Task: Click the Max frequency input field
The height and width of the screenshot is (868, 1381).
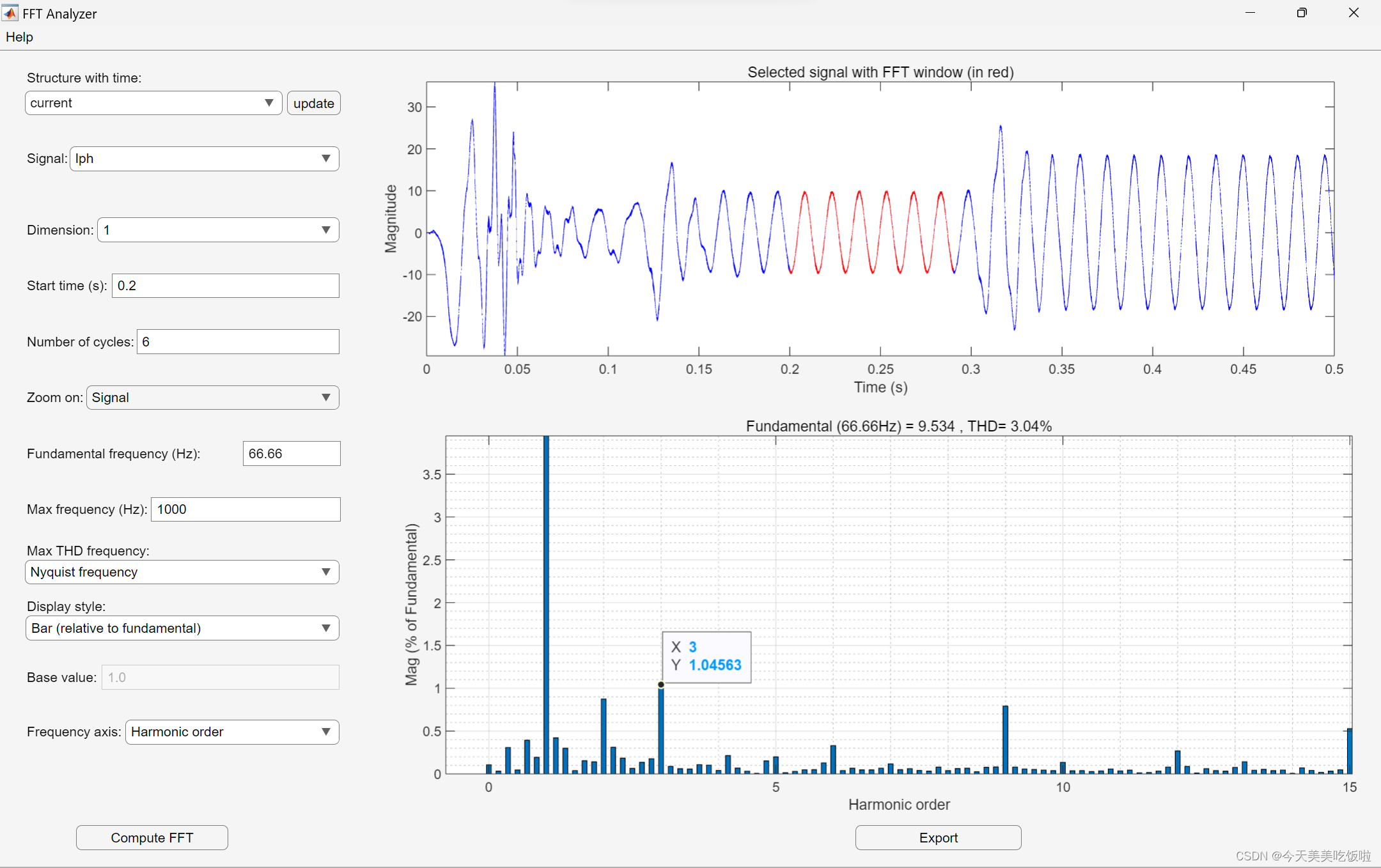Action: (x=246, y=509)
